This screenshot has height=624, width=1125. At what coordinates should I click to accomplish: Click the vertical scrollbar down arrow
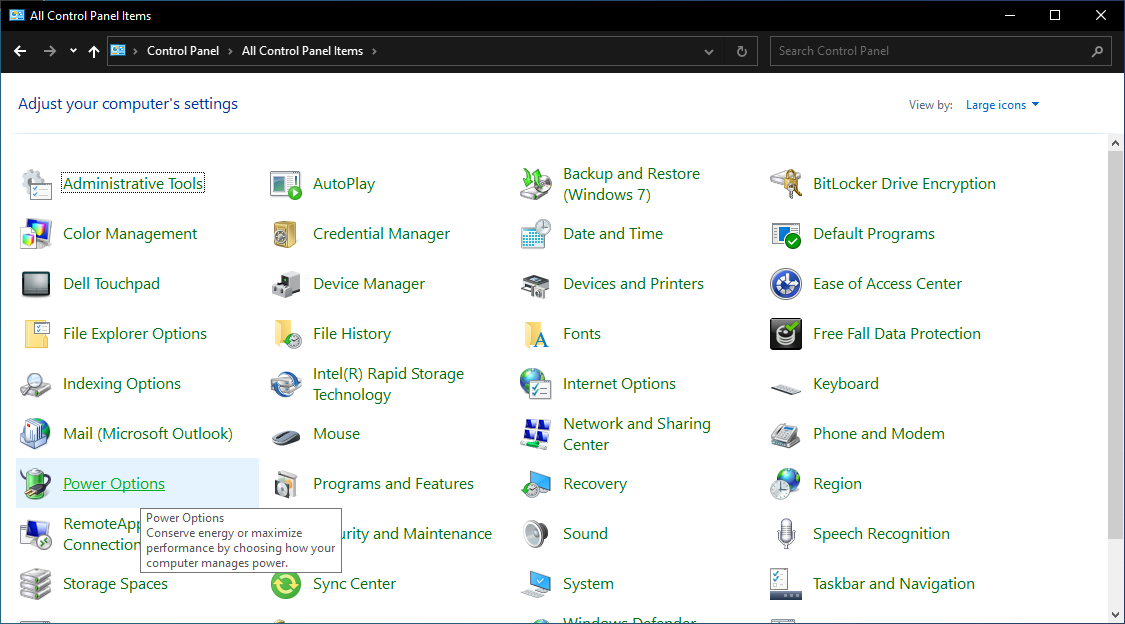click(x=1116, y=613)
